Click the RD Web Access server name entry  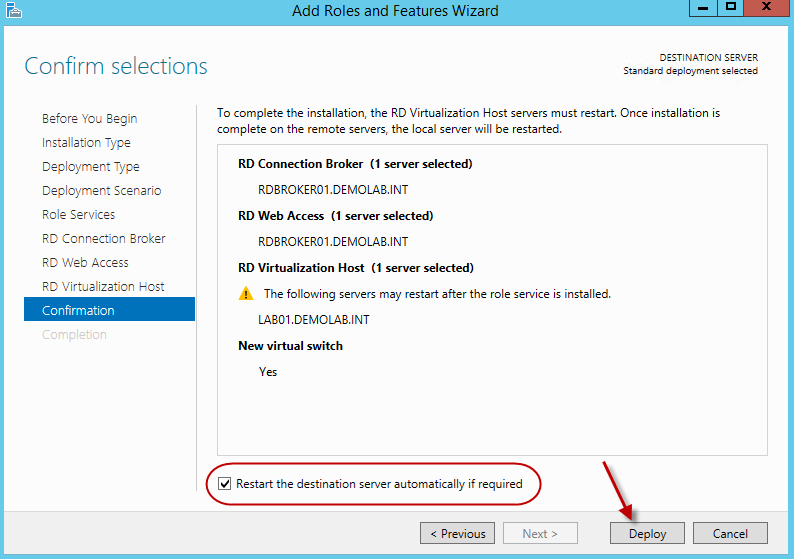tap(333, 242)
